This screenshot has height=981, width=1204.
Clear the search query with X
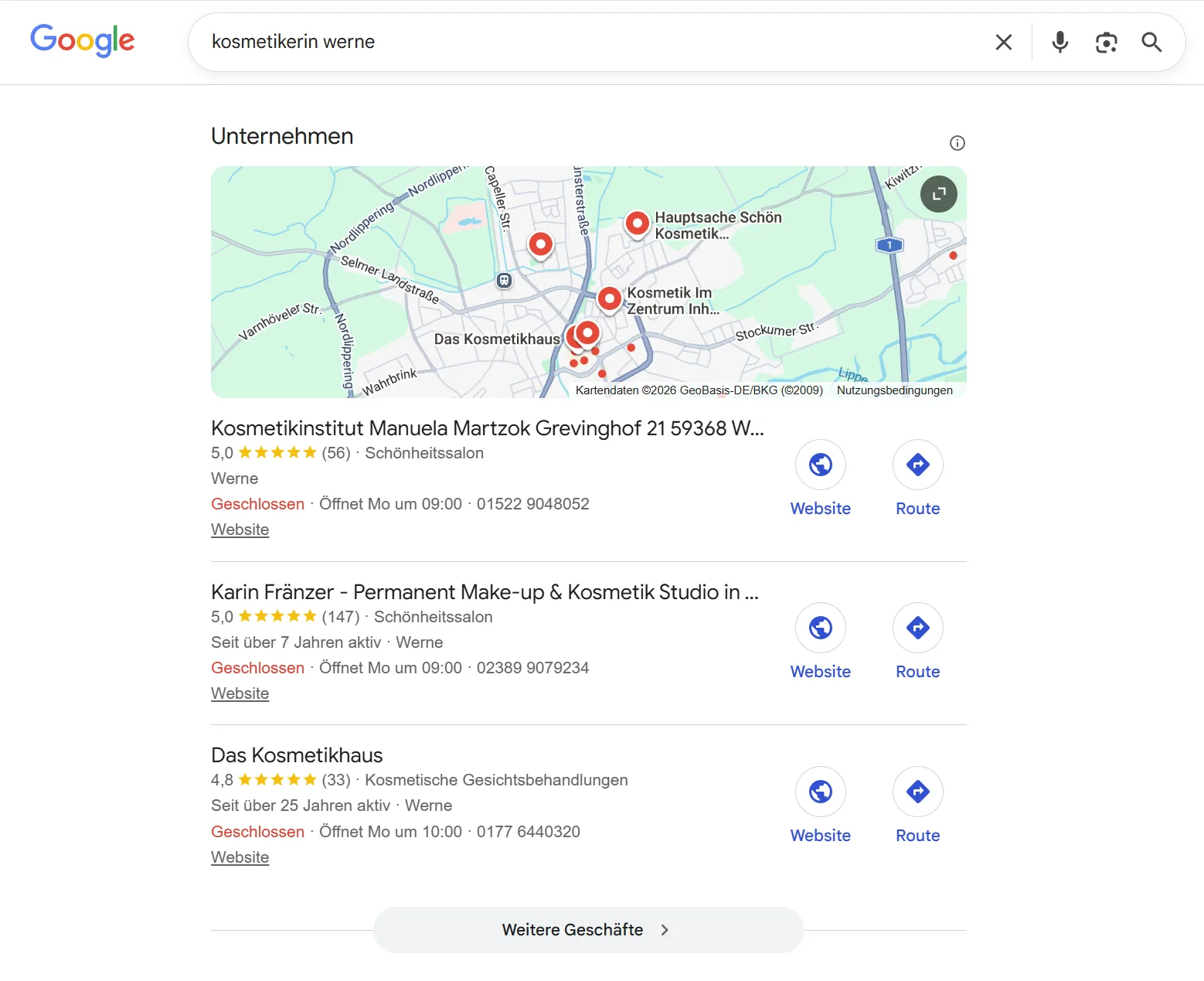[x=1004, y=42]
